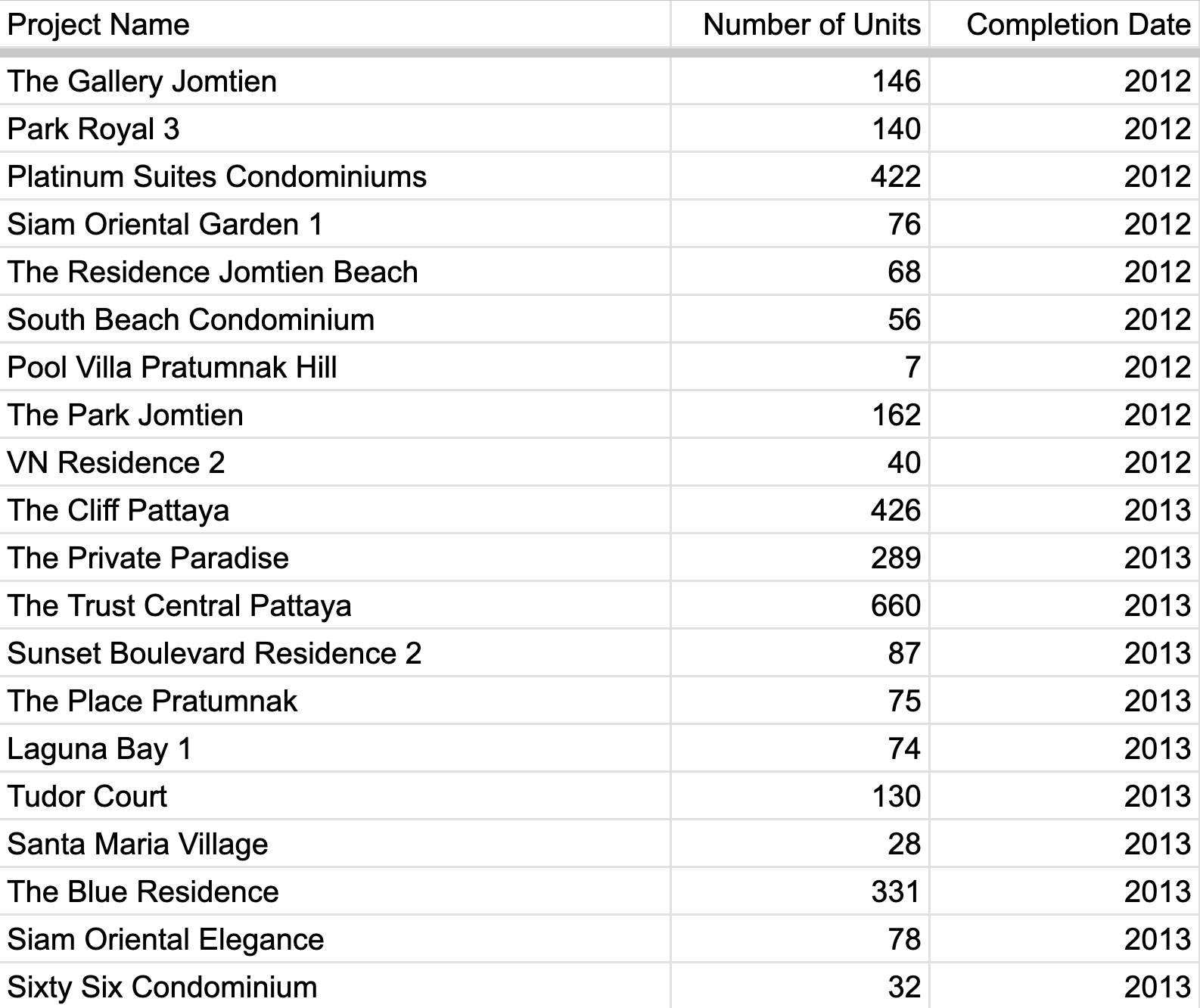Viewport: 1200px width, 1008px height.
Task: Select the 422 units cell
Action: click(800, 176)
